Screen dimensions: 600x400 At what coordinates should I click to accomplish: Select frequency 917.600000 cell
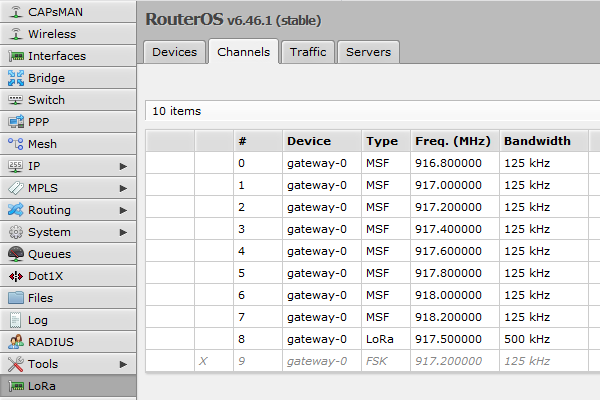coord(455,251)
